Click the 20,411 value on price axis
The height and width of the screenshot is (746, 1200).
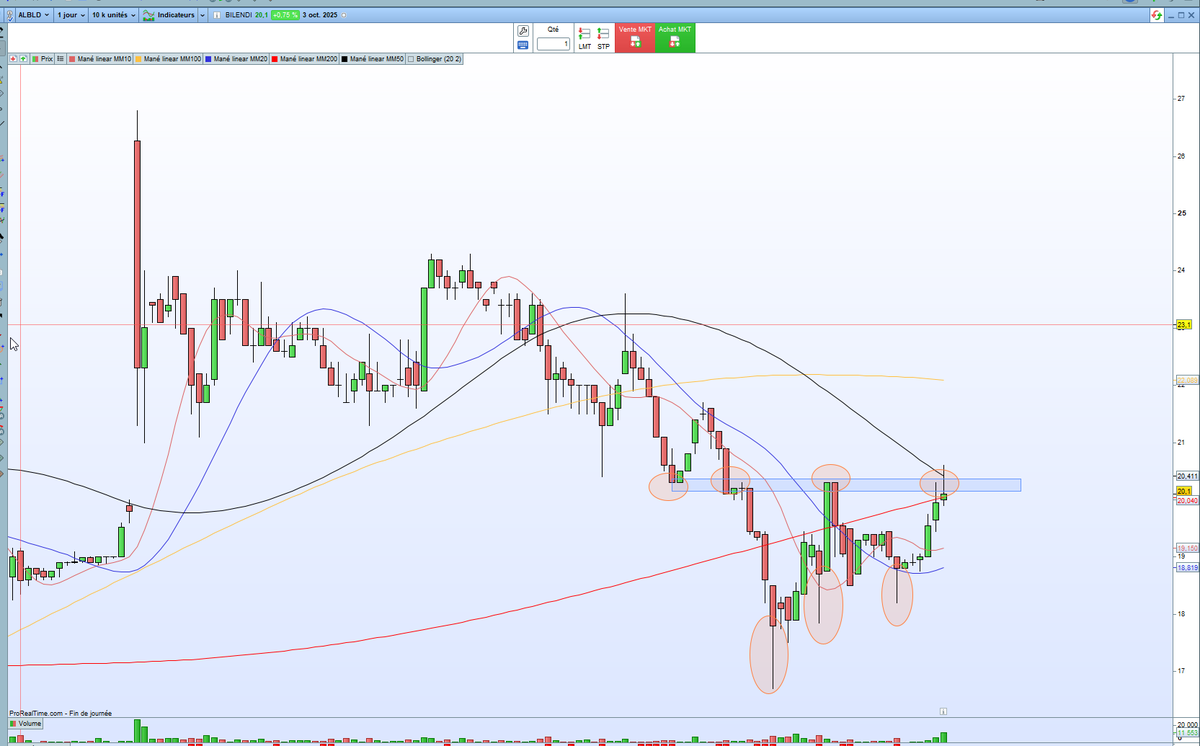(x=1186, y=476)
